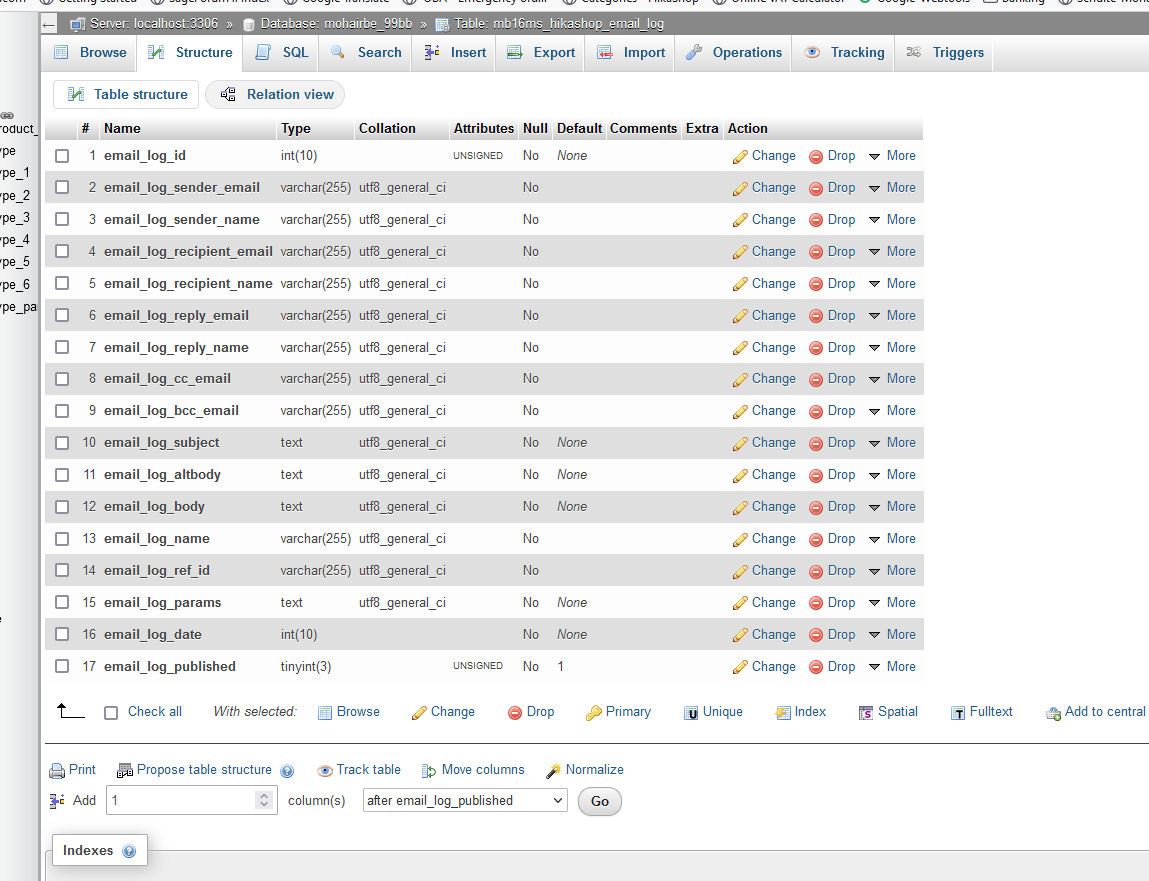1149x881 pixels.
Task: Switch to the Operations tab
Action: pos(734,53)
